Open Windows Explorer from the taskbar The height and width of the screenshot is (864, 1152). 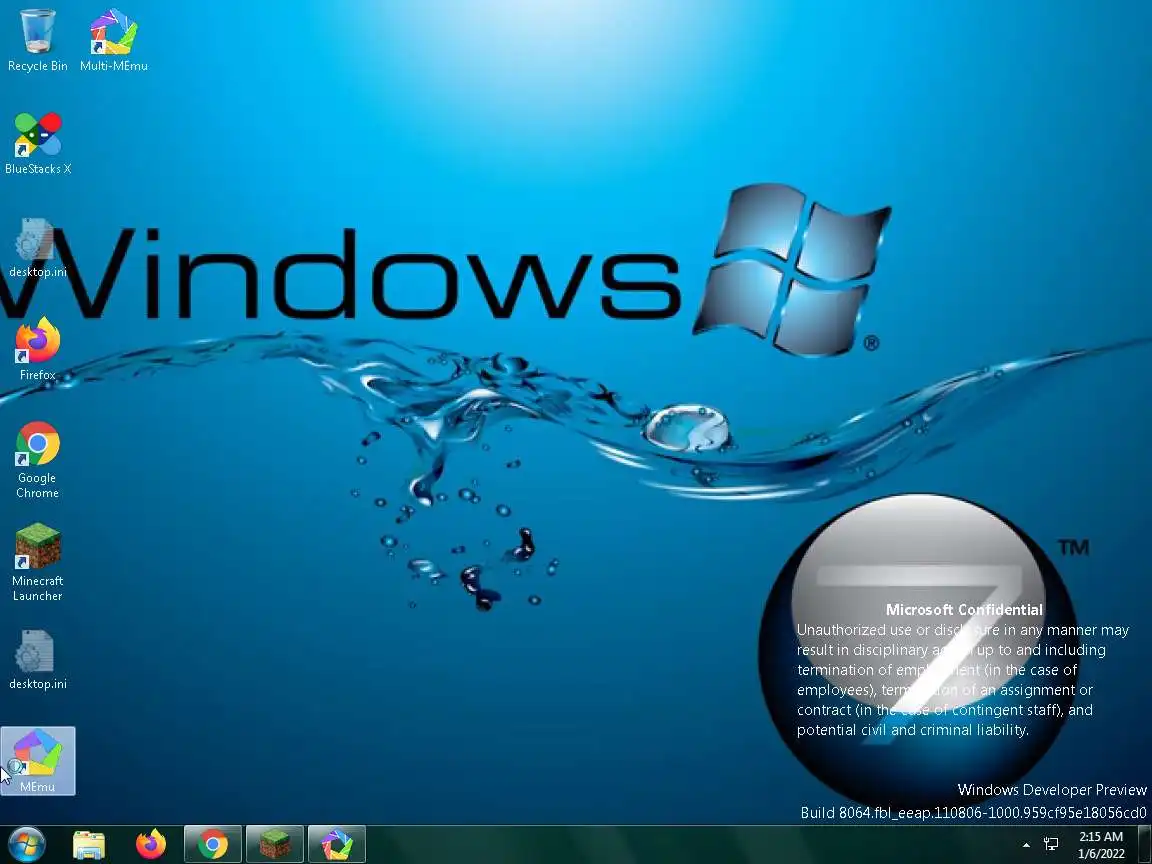(89, 845)
